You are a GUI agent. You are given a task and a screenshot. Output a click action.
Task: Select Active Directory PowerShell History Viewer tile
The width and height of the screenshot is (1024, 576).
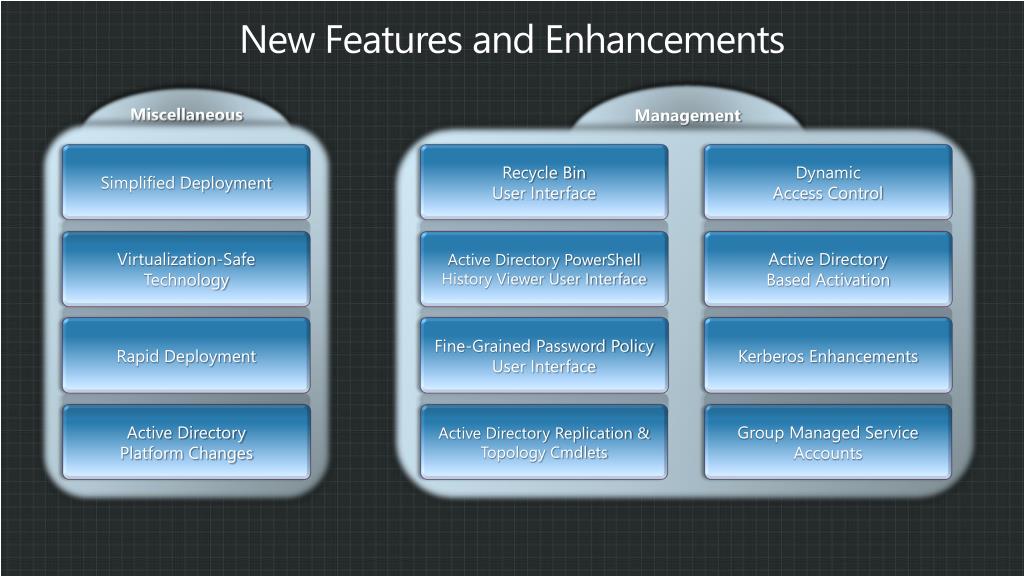(544, 269)
